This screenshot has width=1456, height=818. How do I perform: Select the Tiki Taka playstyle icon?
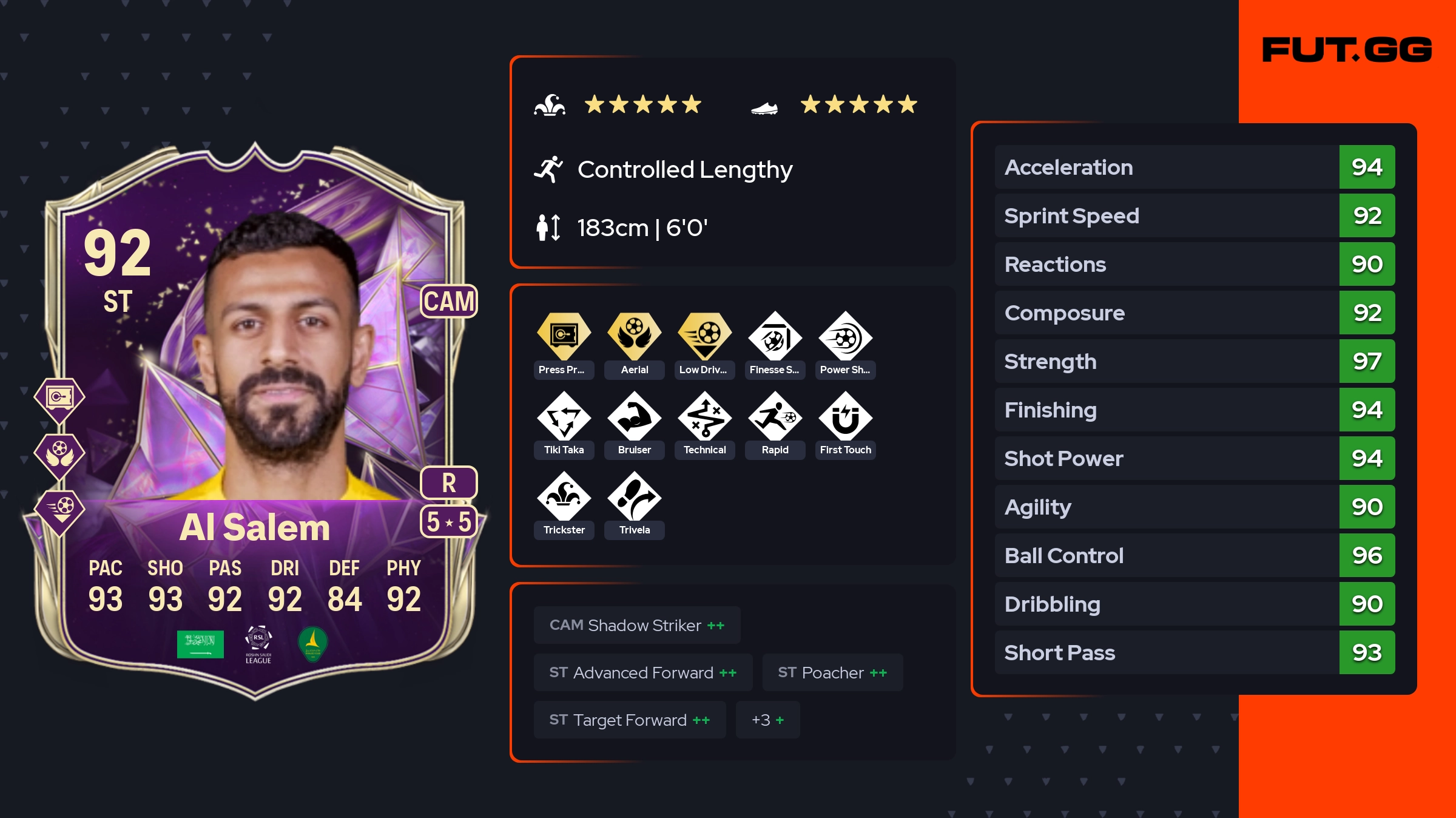[564, 416]
